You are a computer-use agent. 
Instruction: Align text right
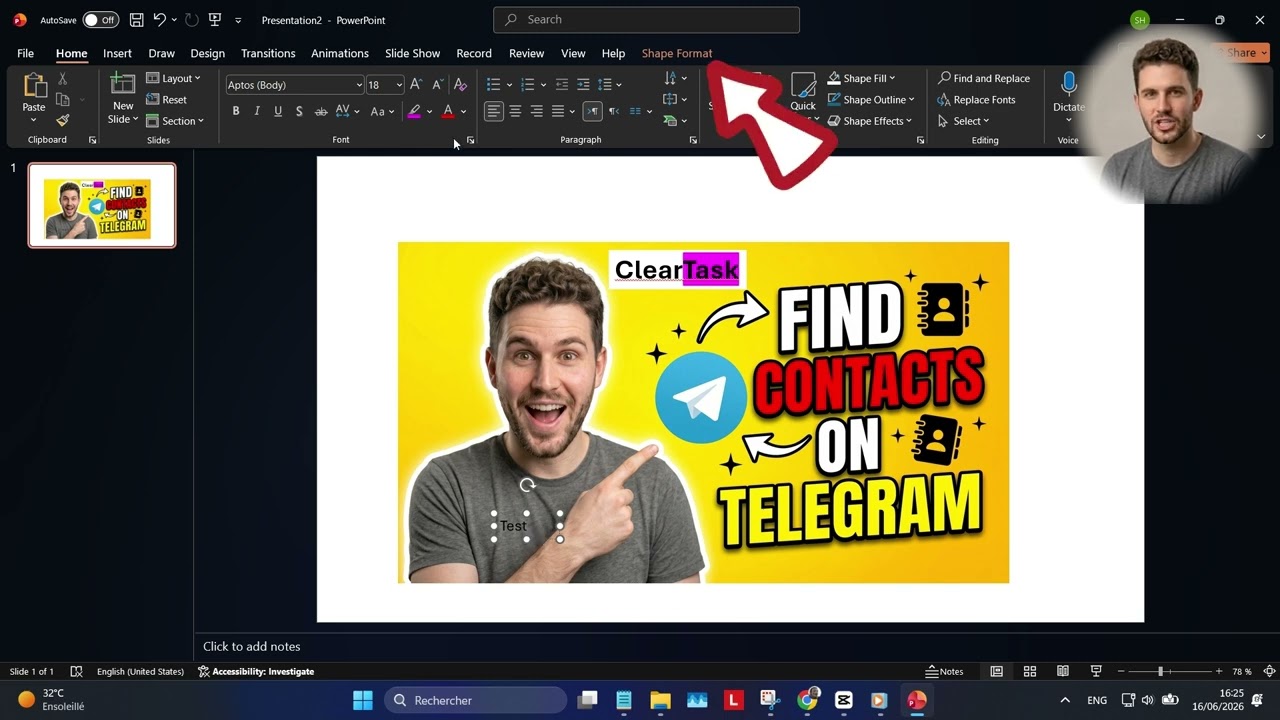pyautogui.click(x=536, y=111)
